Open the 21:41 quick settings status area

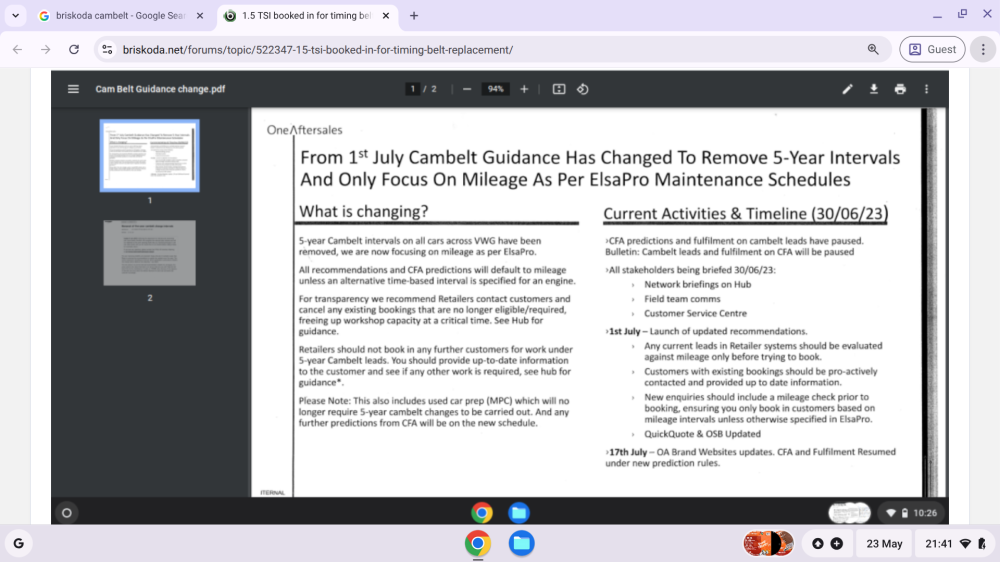coord(955,544)
